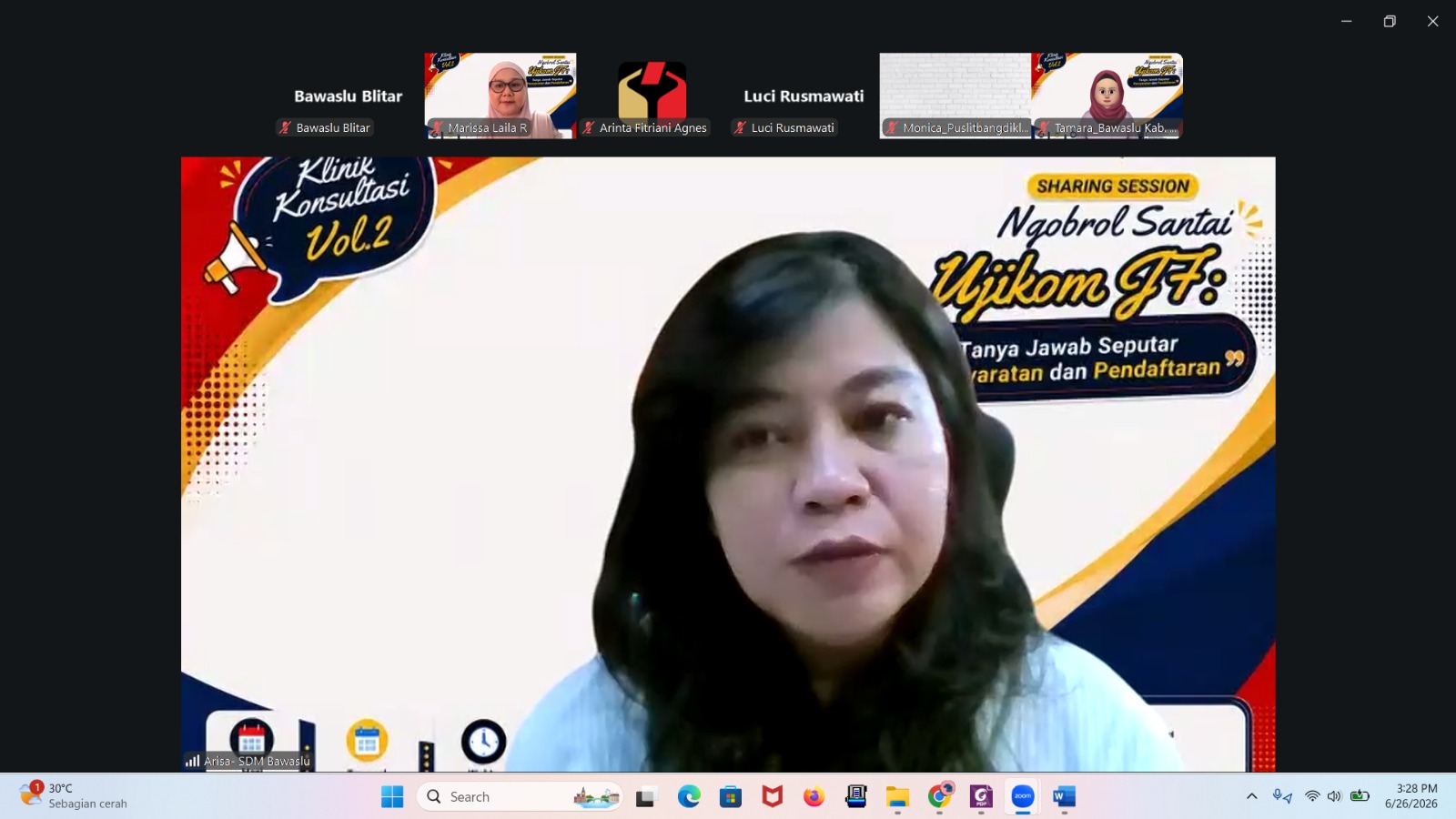This screenshot has width=1456, height=819.
Task: Select the Monica_Puslitbangdikl video tile
Action: coord(955,96)
